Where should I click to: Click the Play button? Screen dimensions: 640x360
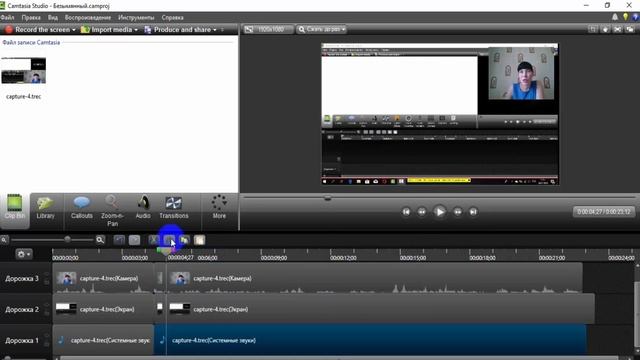(440, 212)
